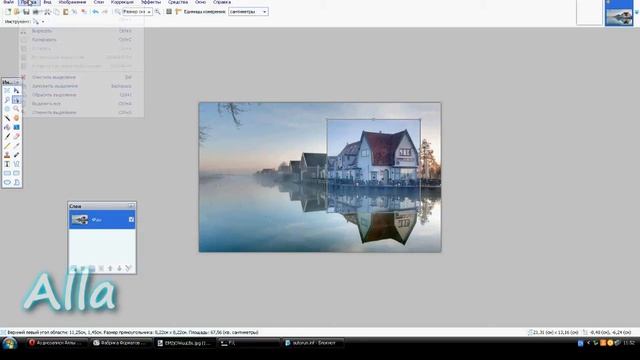This screenshot has width=640, height=360.
Task: Select the Rounded Rectangle tool
Action: 16,173
